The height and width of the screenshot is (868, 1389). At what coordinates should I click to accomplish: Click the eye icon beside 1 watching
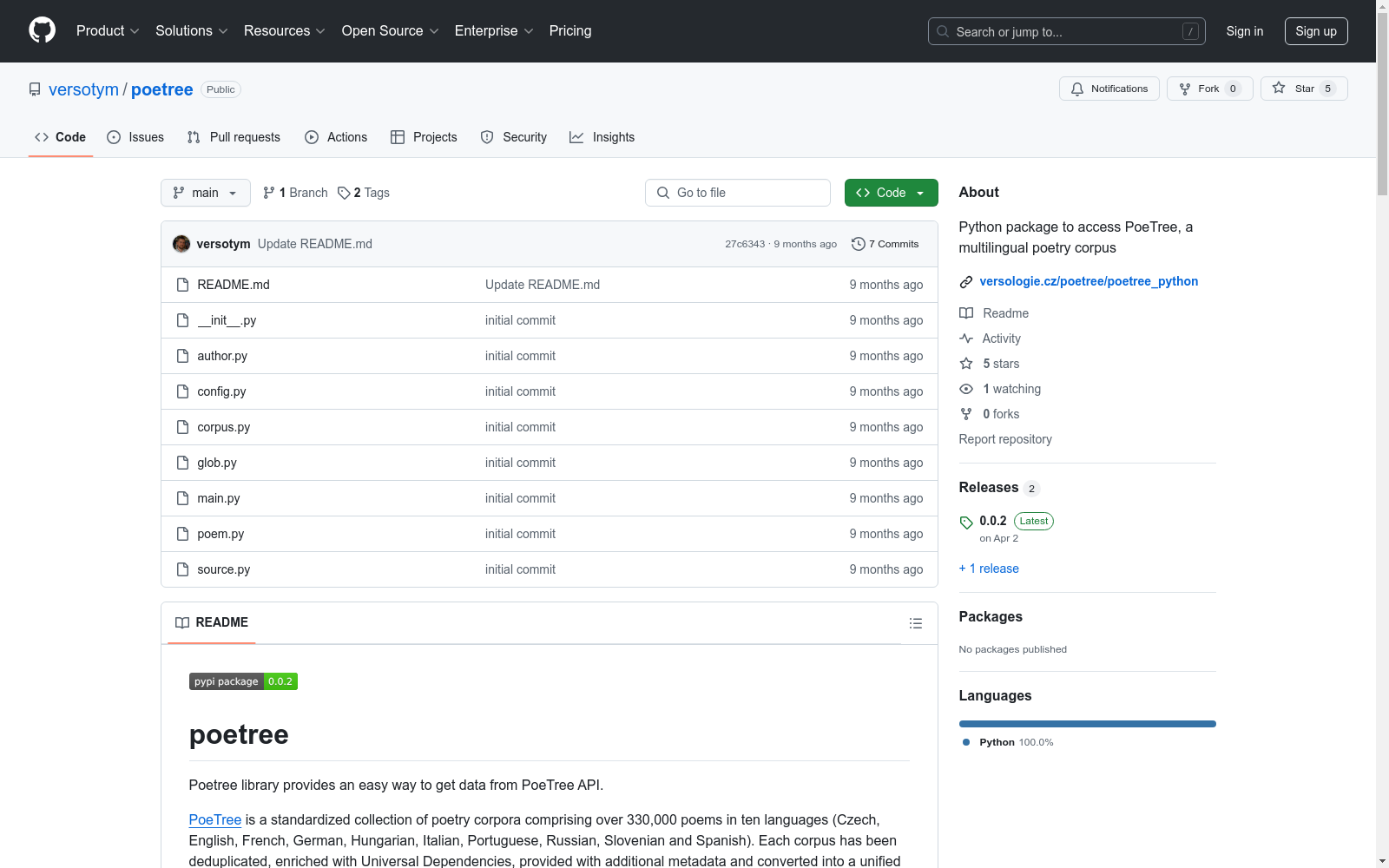pyautogui.click(x=966, y=389)
